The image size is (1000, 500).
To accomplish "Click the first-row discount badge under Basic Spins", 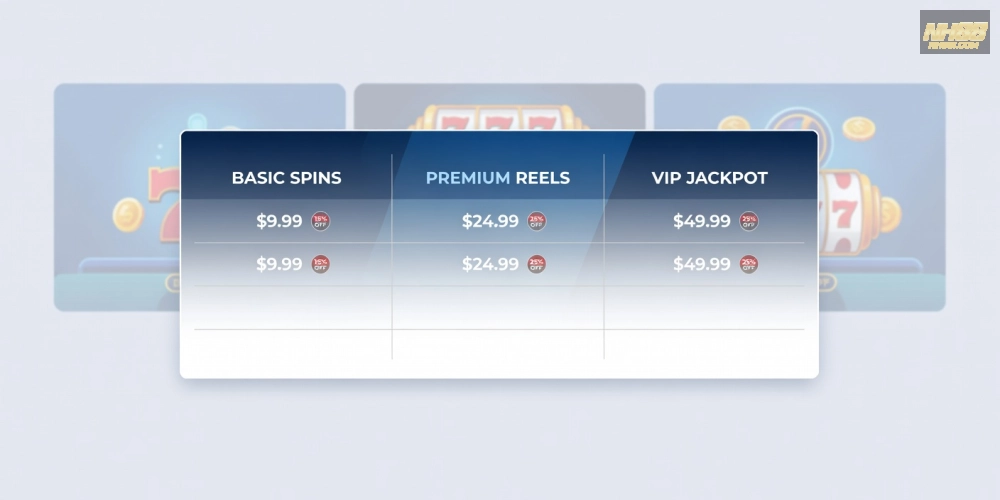I will 320,221.
